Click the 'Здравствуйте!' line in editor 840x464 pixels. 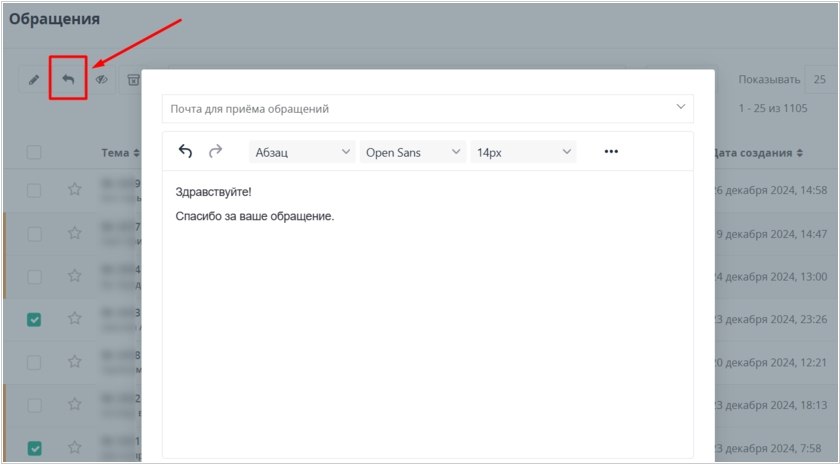click(213, 192)
